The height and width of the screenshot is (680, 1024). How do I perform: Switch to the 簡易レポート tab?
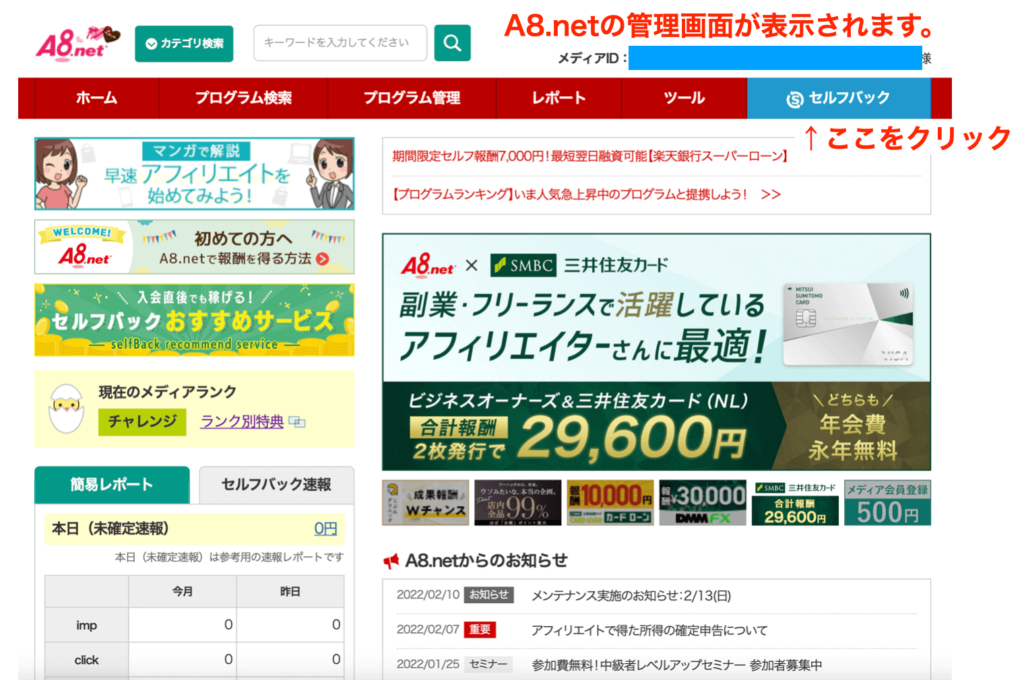(112, 485)
